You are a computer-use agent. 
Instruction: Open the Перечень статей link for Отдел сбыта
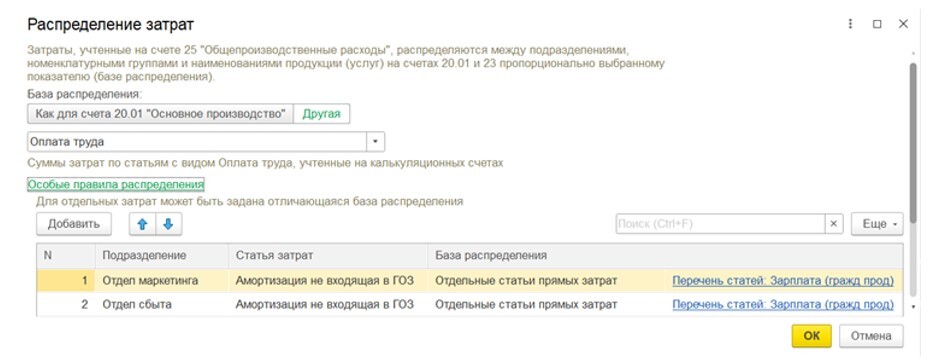click(783, 304)
